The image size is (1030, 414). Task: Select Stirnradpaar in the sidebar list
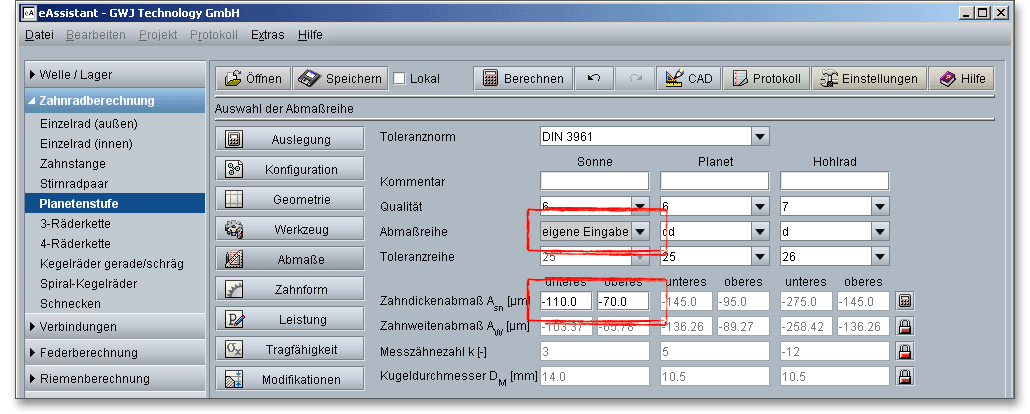click(74, 184)
